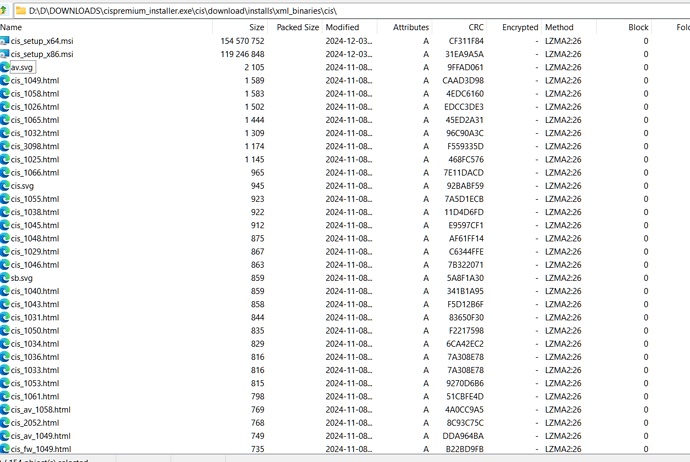Viewport: 690px width, 462px height.
Task: Select the file name cis_av_1058.html
Action: [41, 410]
